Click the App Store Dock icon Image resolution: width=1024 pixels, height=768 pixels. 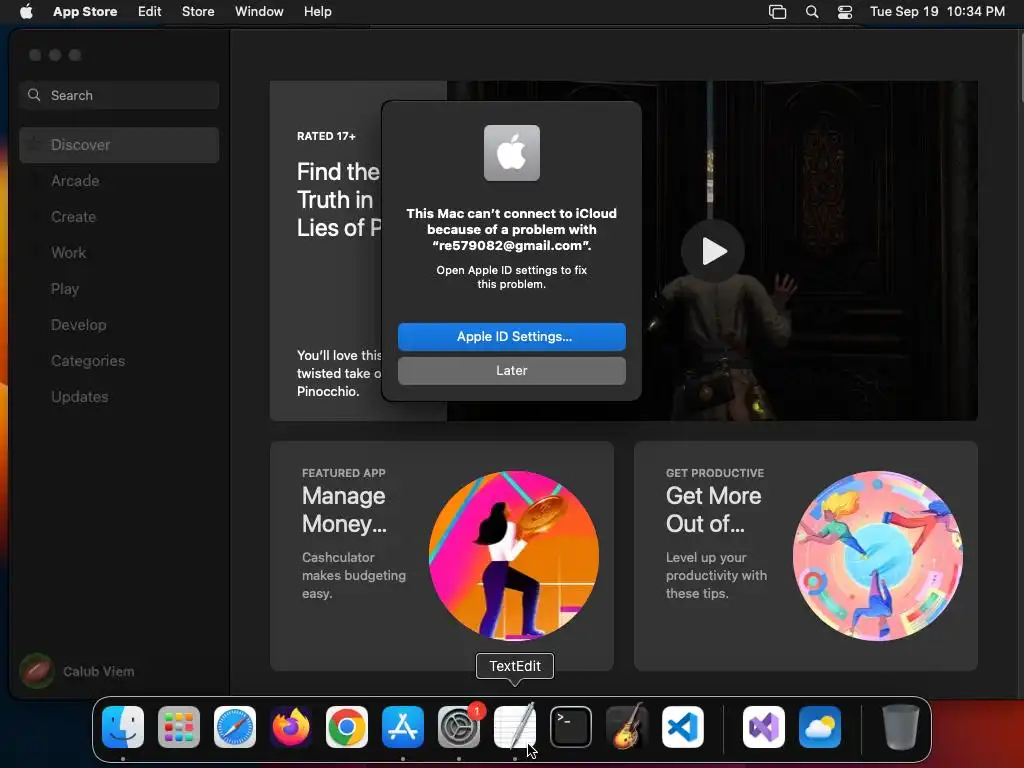pos(403,727)
